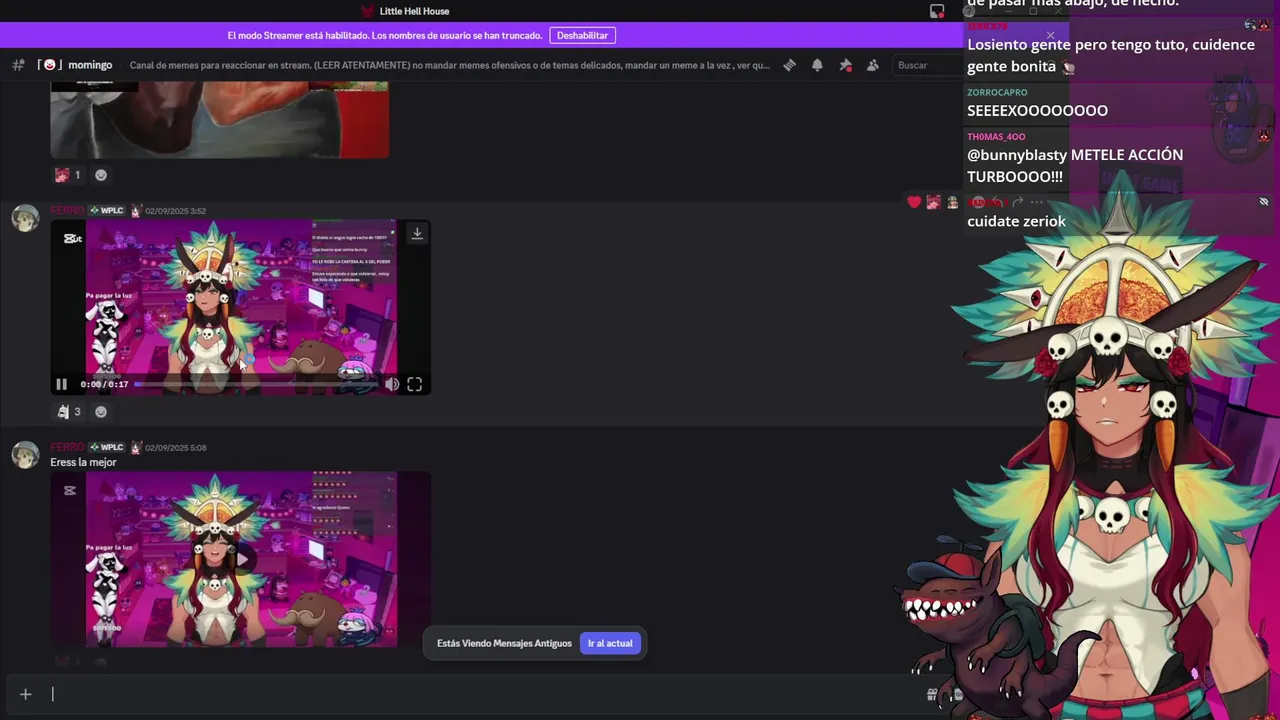Click the 02/09/2025 5:08 timestamp
Viewport: 1280px width, 720px height.
[x=175, y=447]
